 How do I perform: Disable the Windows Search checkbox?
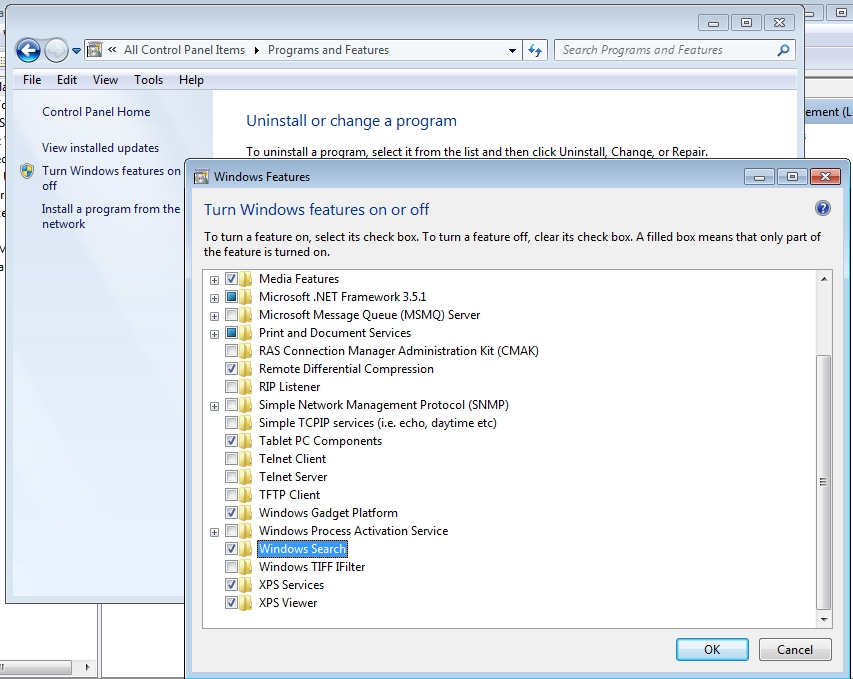pyautogui.click(x=231, y=548)
